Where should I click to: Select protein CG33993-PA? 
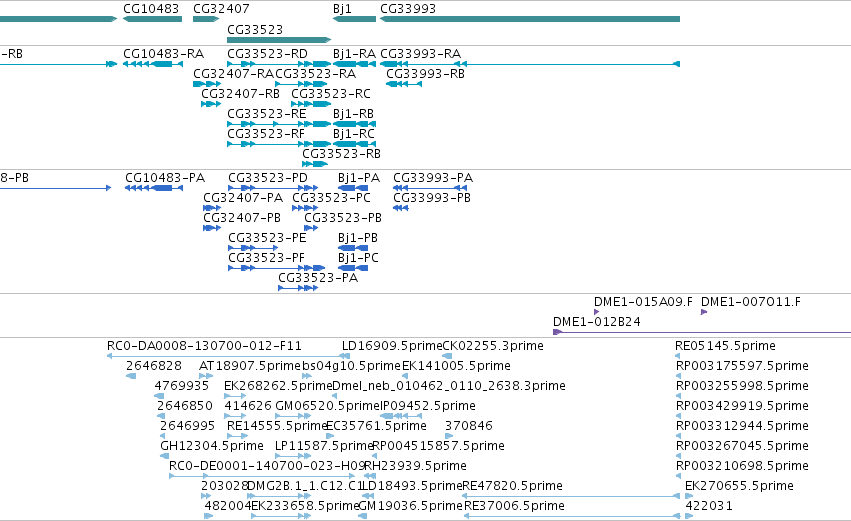430,188
